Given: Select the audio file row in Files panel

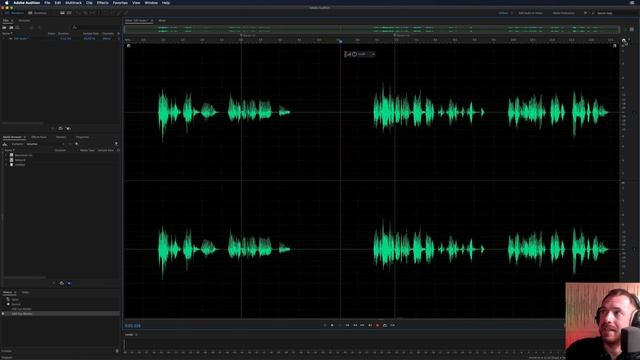Looking at the screenshot, I should coord(61,38).
